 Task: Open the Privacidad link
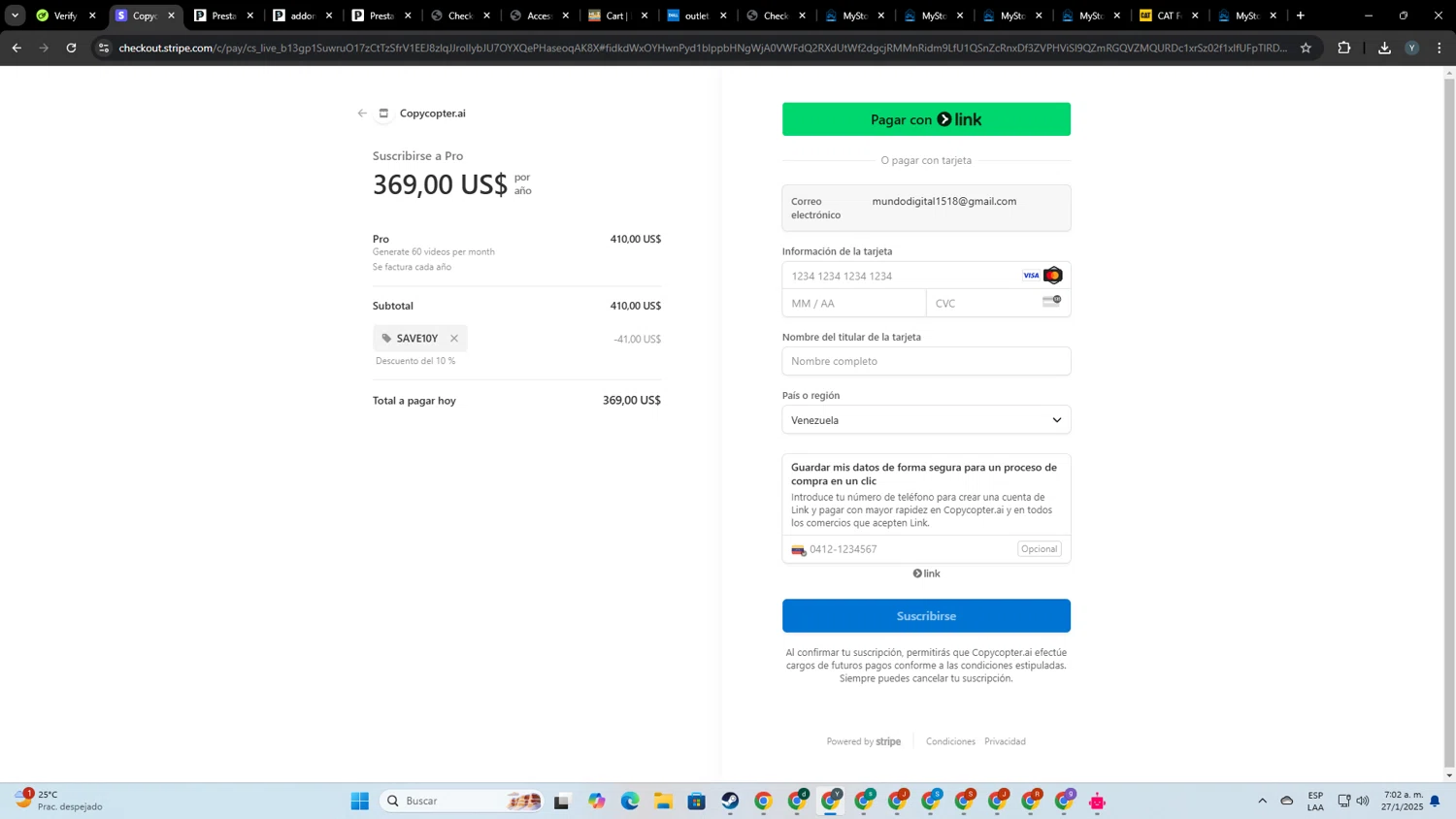coord(1005,741)
